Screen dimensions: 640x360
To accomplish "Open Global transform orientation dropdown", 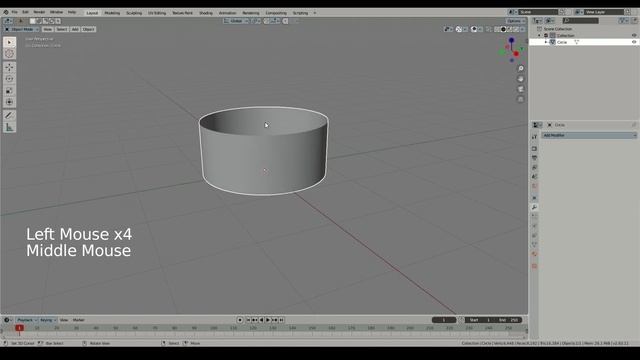I will coord(236,21).
